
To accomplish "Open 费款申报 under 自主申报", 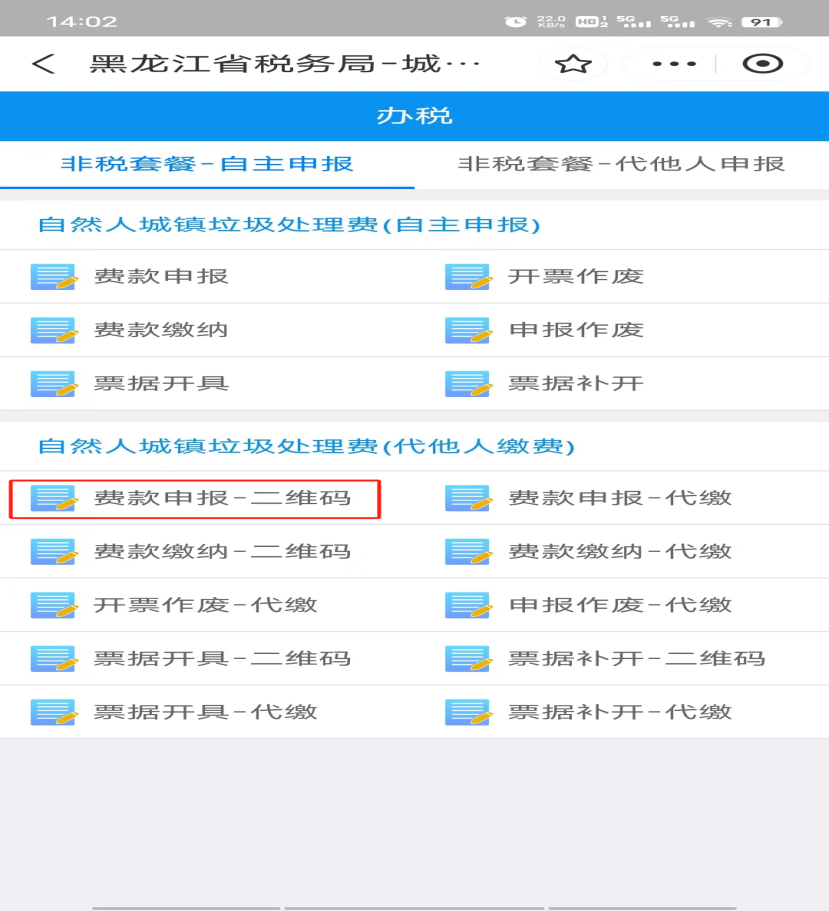I will click(x=161, y=277).
